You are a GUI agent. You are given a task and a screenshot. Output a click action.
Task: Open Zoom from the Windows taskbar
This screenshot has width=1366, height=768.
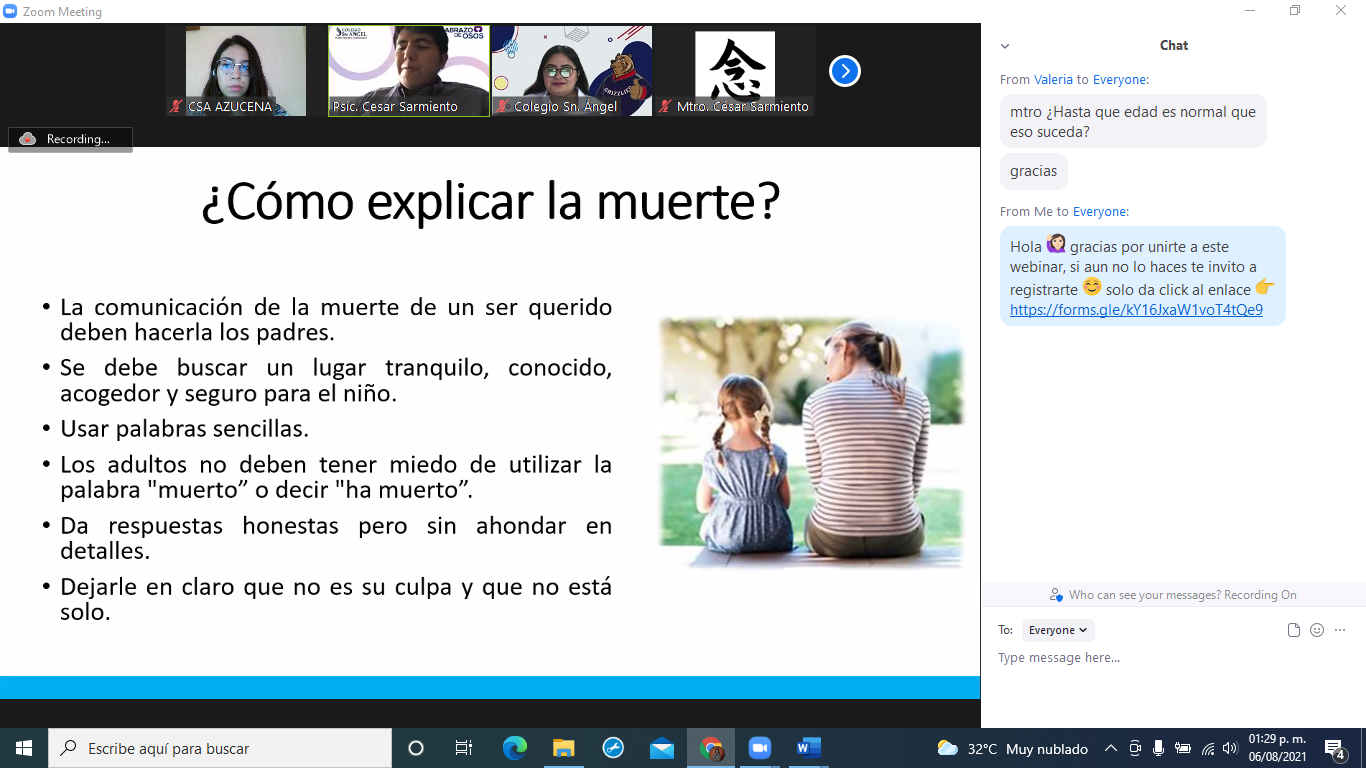pyautogui.click(x=759, y=748)
